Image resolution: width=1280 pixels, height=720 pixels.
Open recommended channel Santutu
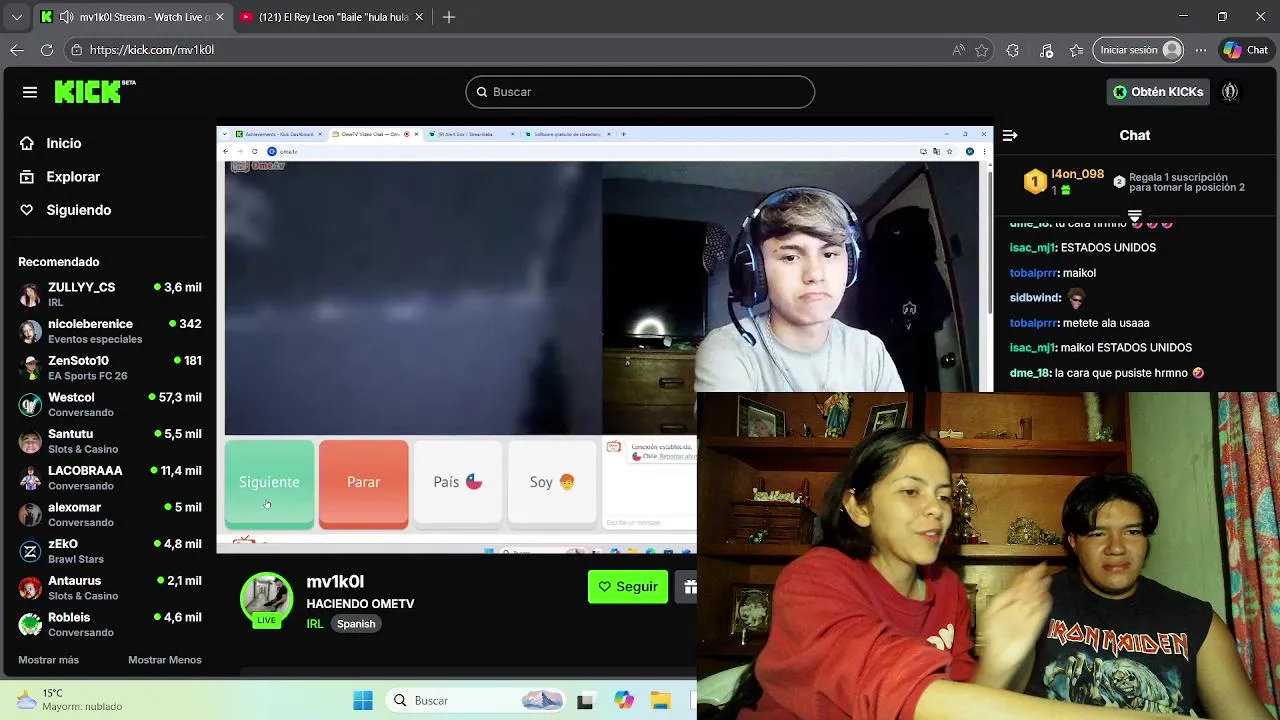pos(110,441)
